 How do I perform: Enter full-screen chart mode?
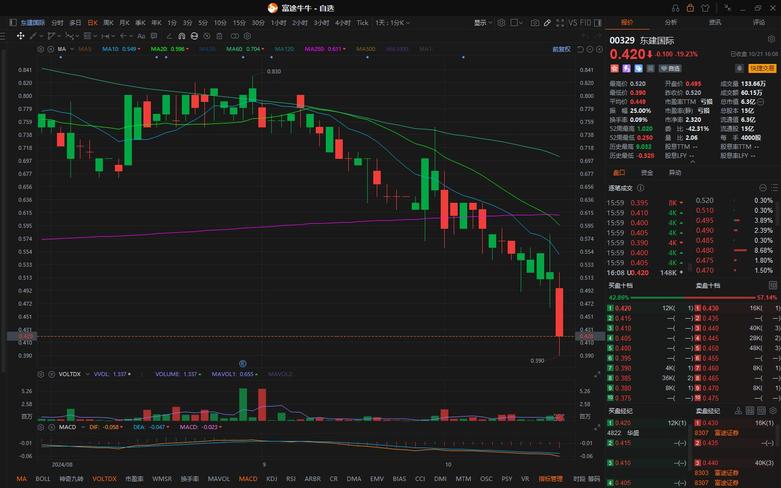pyautogui.click(x=560, y=23)
